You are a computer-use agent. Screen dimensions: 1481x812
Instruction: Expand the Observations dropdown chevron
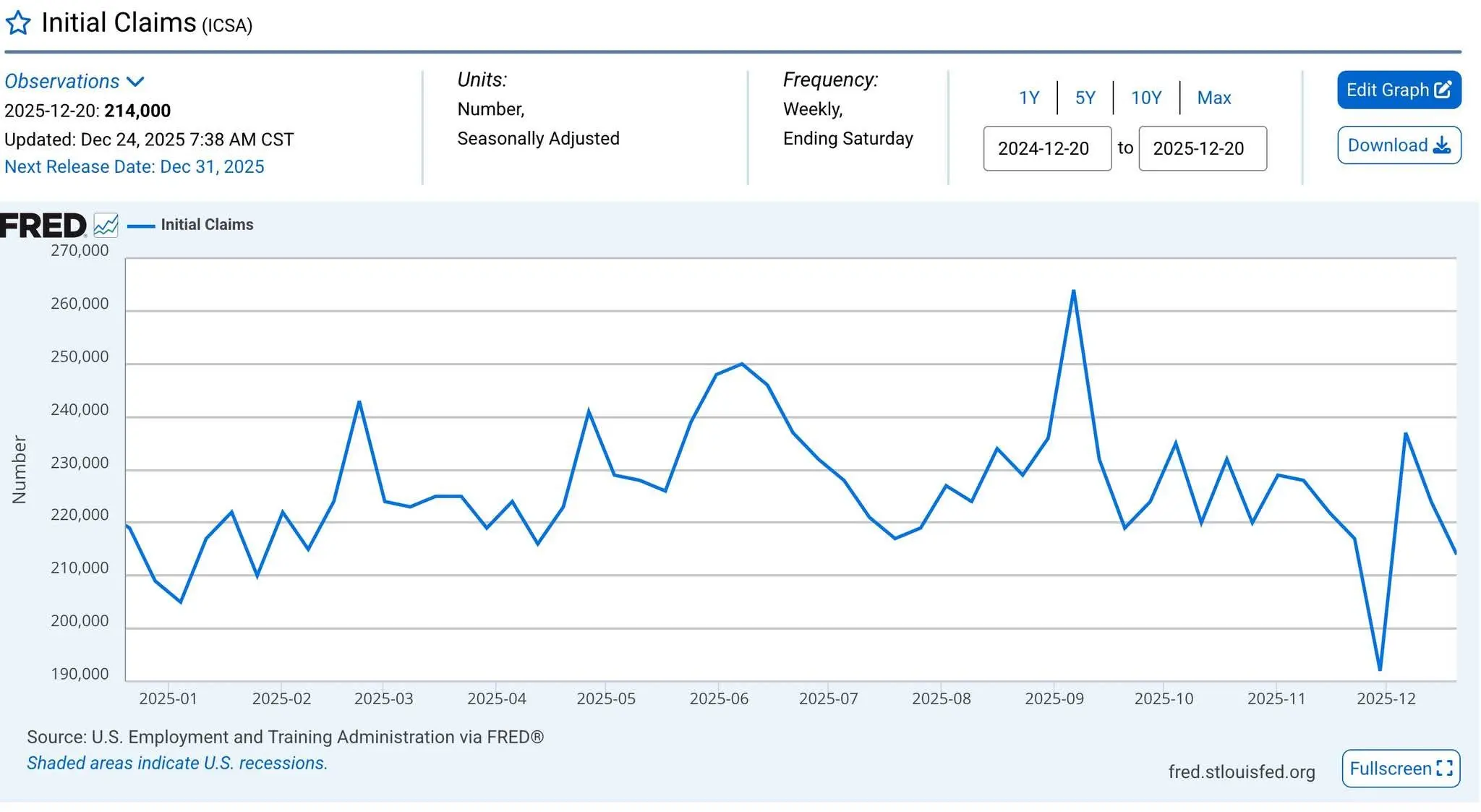[135, 82]
